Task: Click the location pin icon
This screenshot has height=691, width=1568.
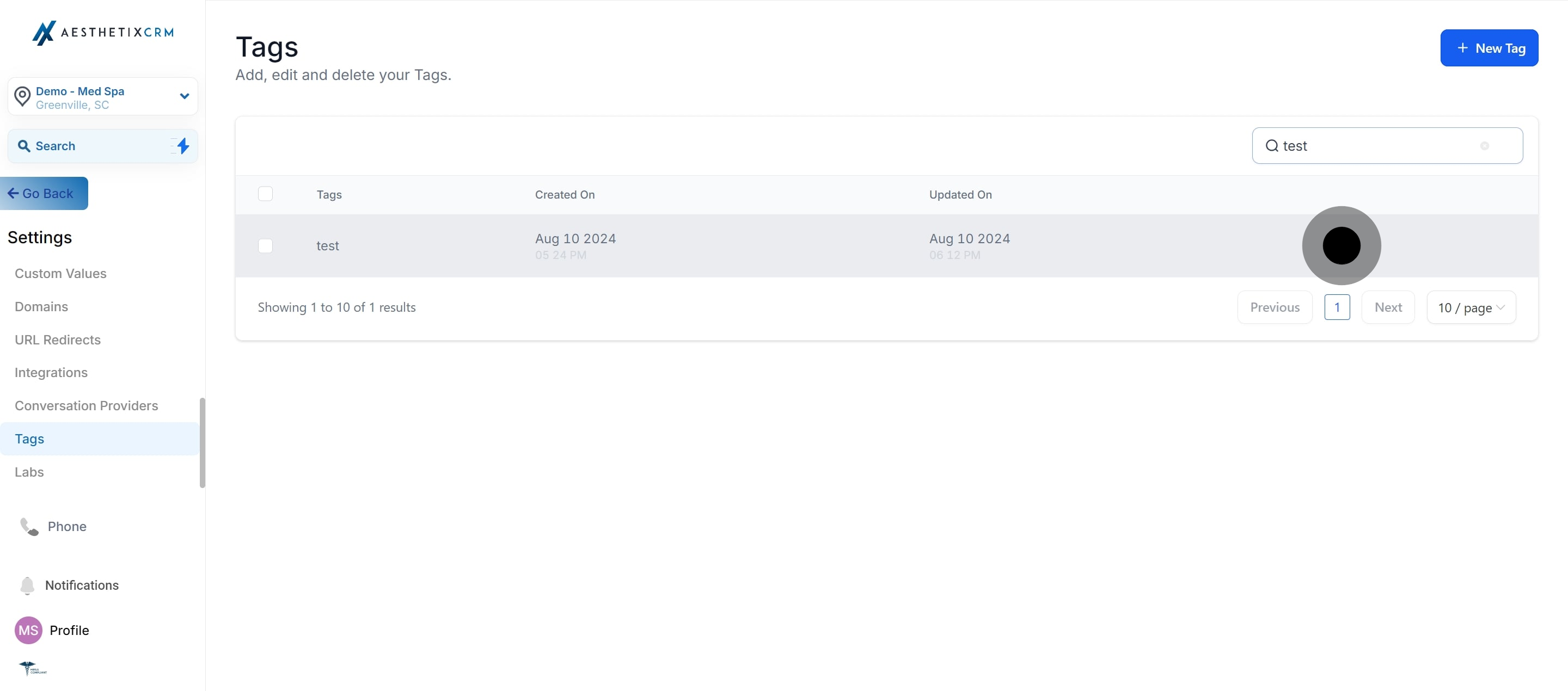Action: [22, 96]
